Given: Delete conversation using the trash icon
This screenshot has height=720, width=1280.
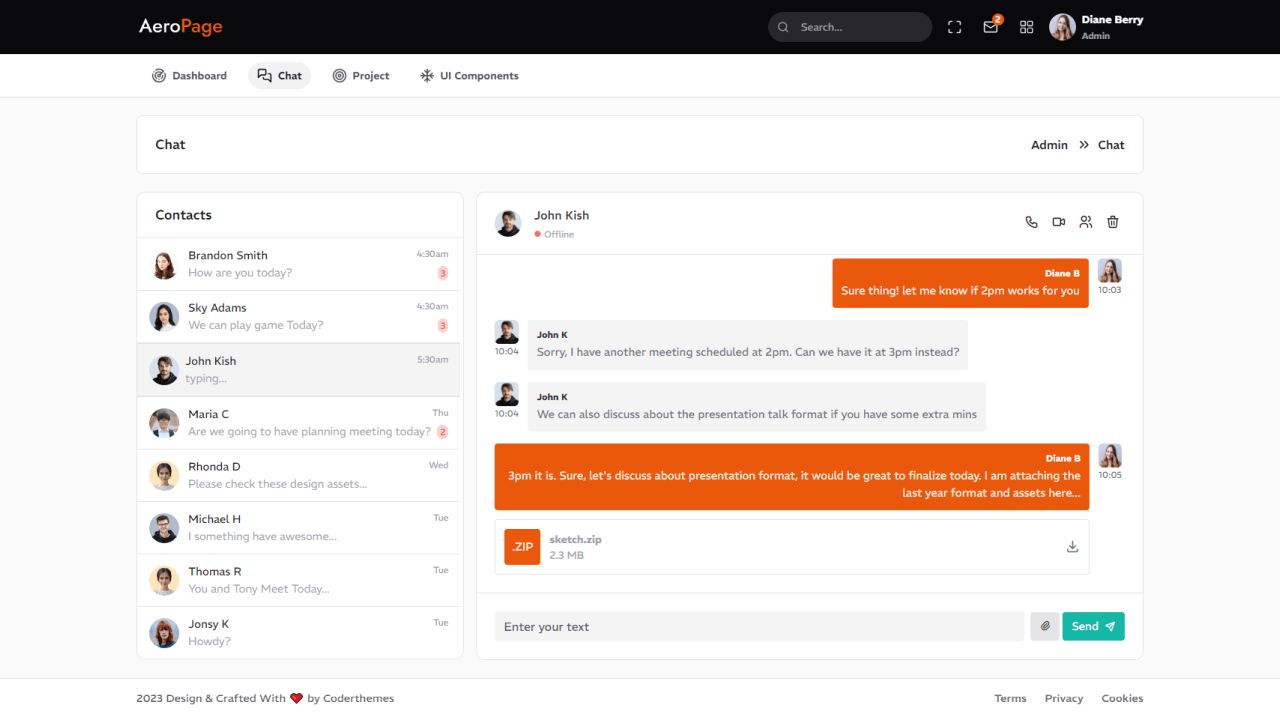Looking at the screenshot, I should (1112, 222).
